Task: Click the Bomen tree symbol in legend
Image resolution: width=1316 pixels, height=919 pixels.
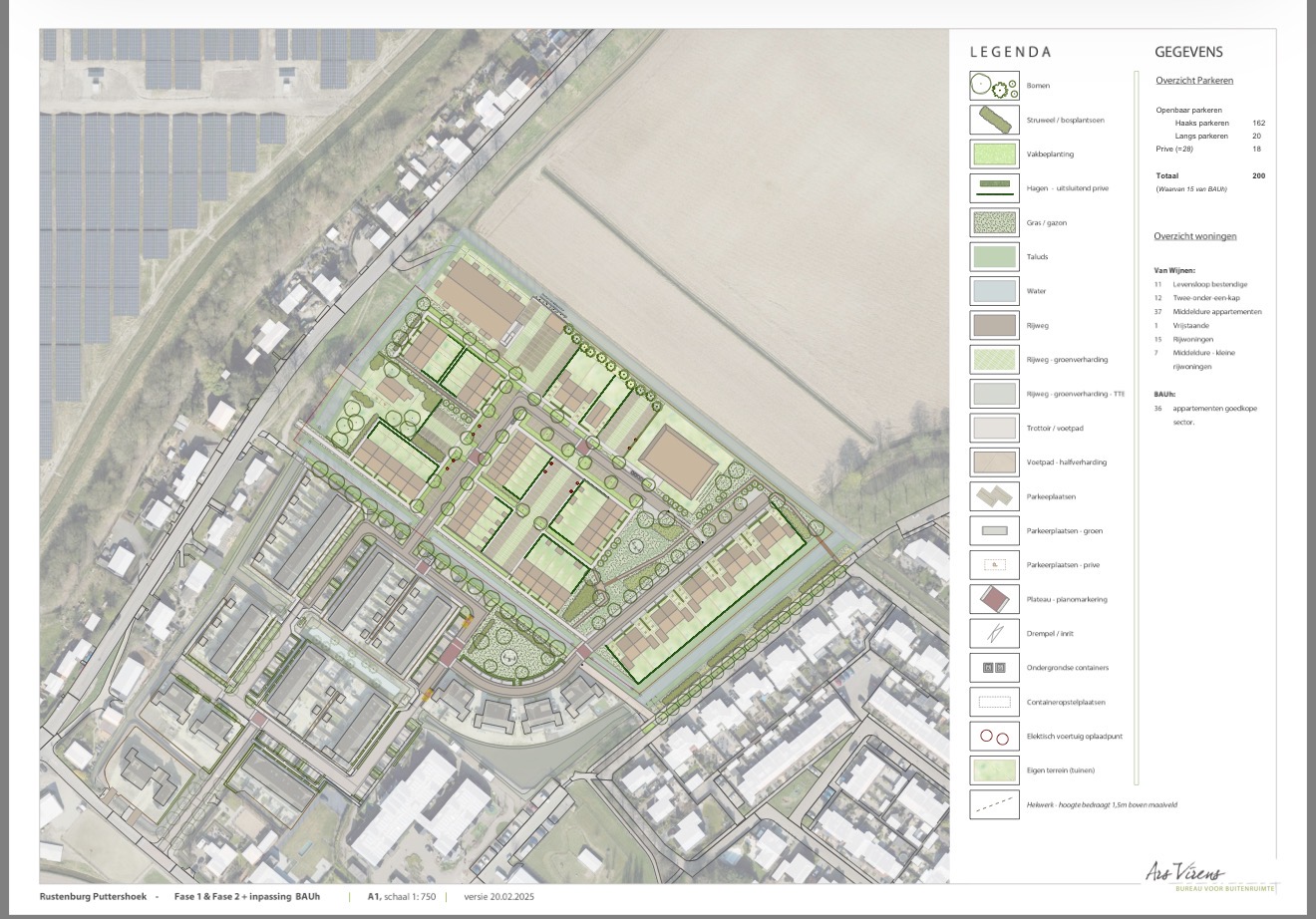Action: pyautogui.click(x=994, y=86)
